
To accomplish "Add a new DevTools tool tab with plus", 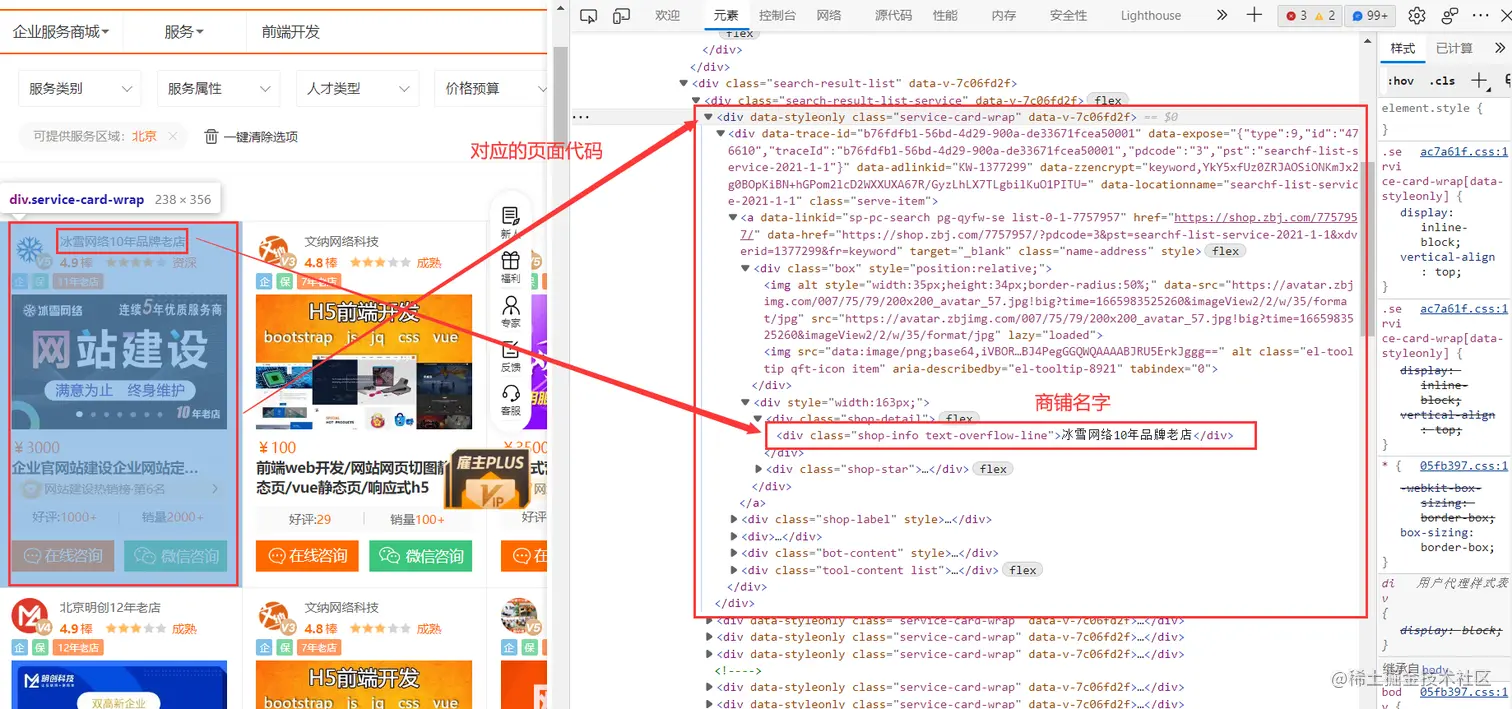I will (x=1255, y=15).
